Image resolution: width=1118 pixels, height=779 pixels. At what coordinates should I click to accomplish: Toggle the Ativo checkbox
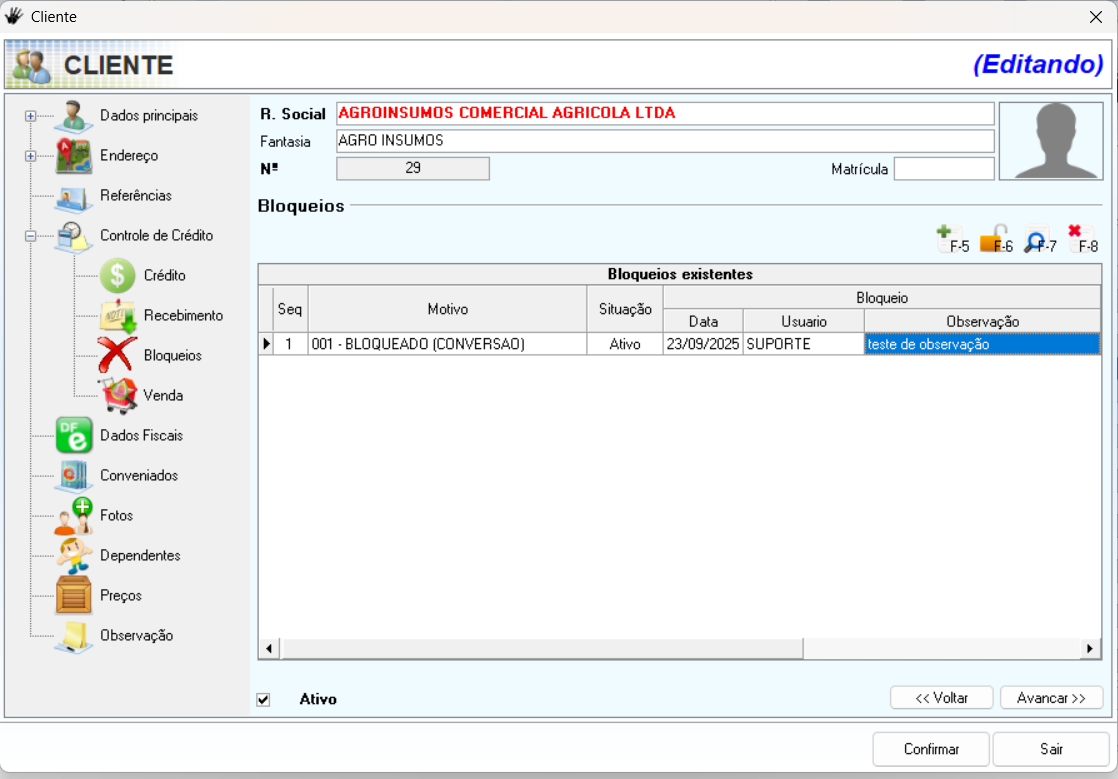[x=264, y=700]
